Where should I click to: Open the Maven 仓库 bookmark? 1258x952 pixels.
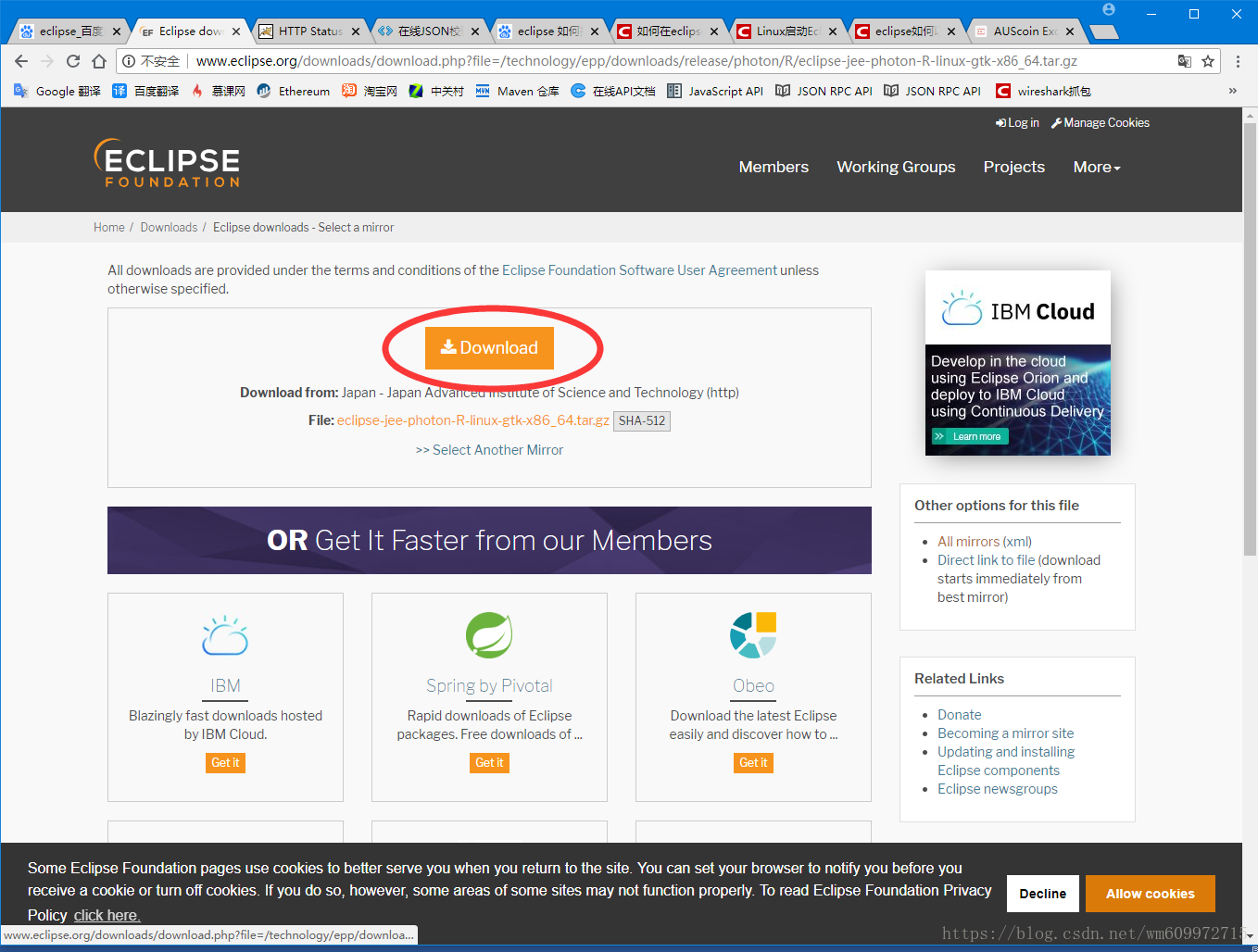tap(516, 90)
